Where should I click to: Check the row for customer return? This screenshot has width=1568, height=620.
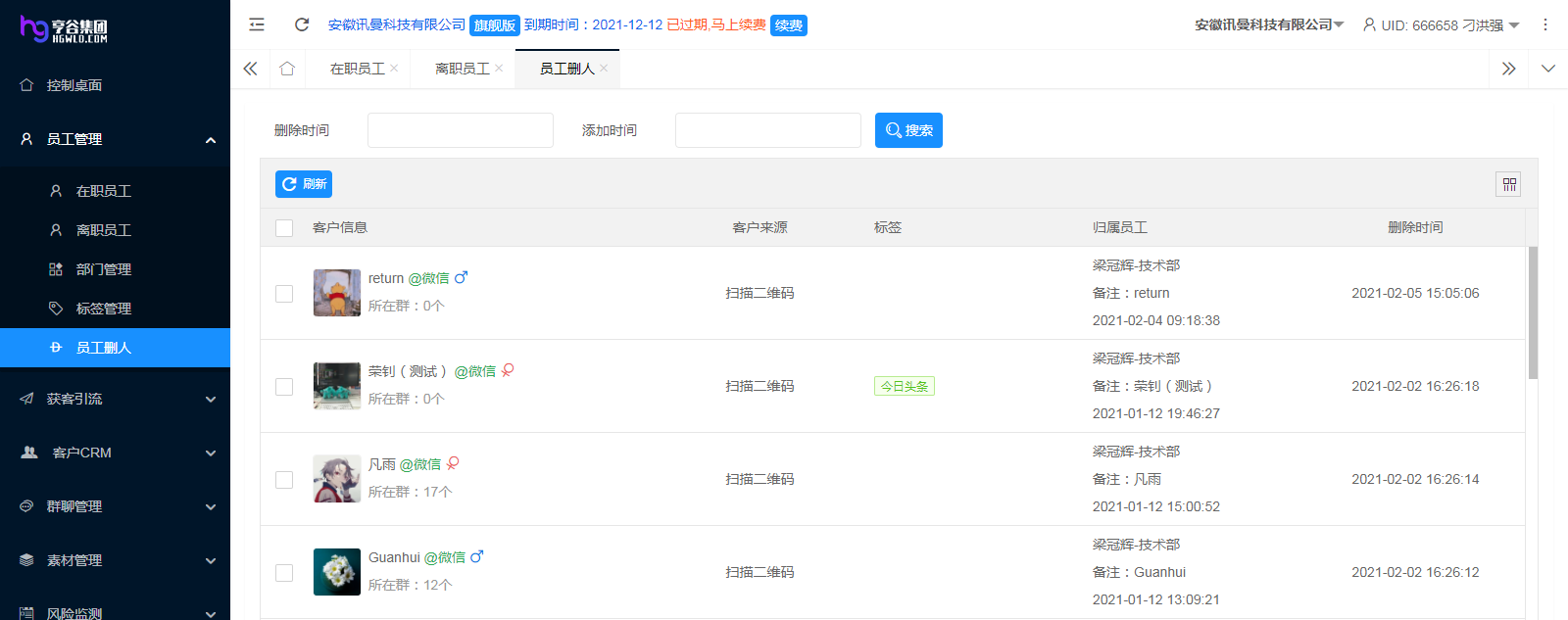[x=284, y=294]
